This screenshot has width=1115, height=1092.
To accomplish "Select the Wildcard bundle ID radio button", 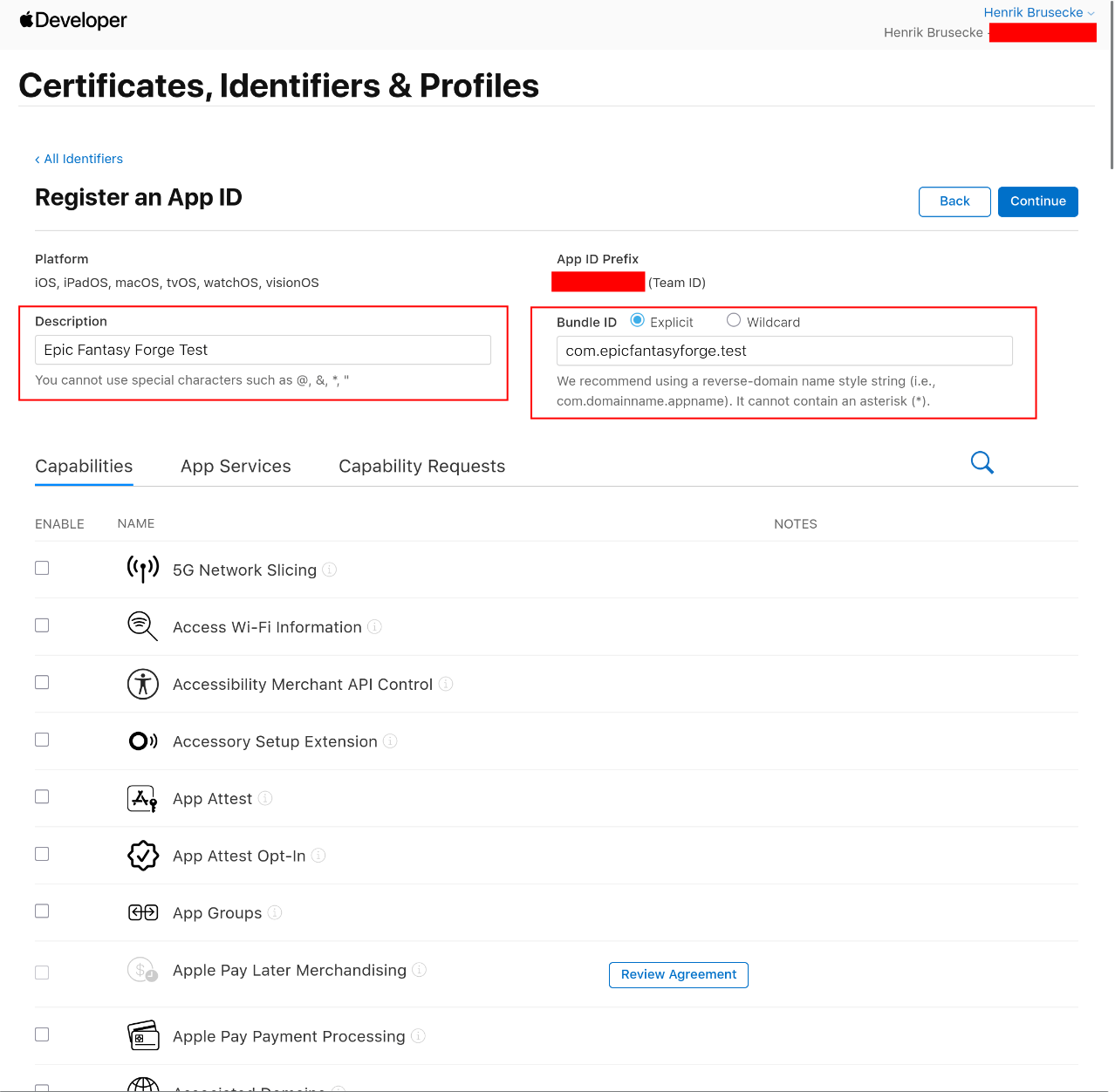I will pos(734,321).
